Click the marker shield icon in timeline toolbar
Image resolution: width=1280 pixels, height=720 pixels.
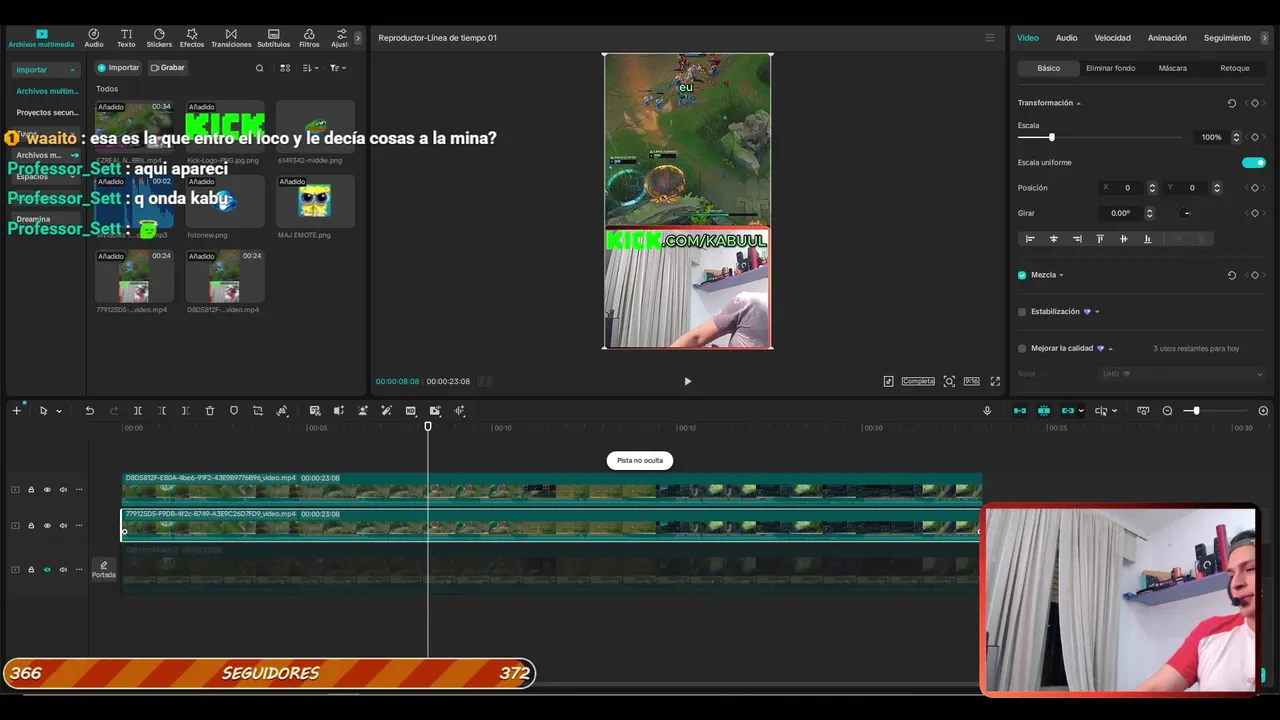(x=234, y=411)
